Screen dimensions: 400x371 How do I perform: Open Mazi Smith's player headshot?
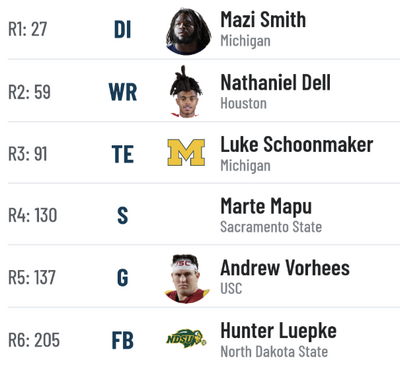(188, 31)
